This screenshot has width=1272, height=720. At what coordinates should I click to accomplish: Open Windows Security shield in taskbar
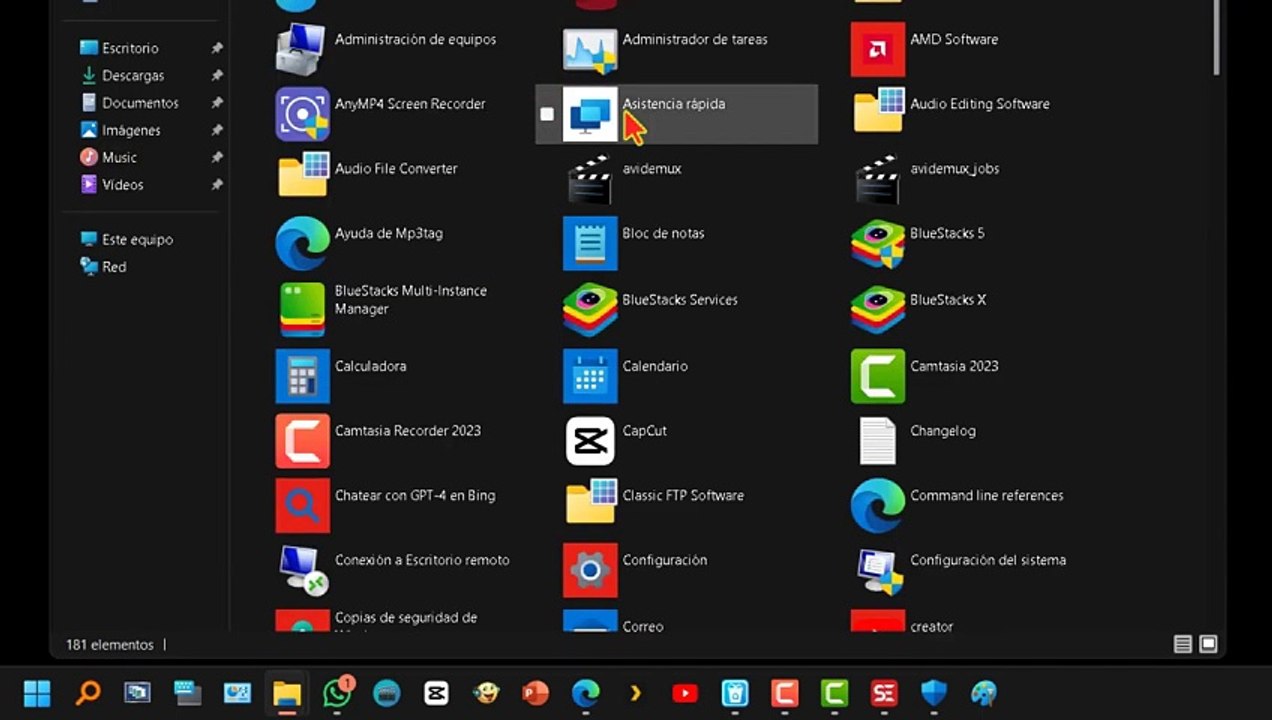point(934,693)
